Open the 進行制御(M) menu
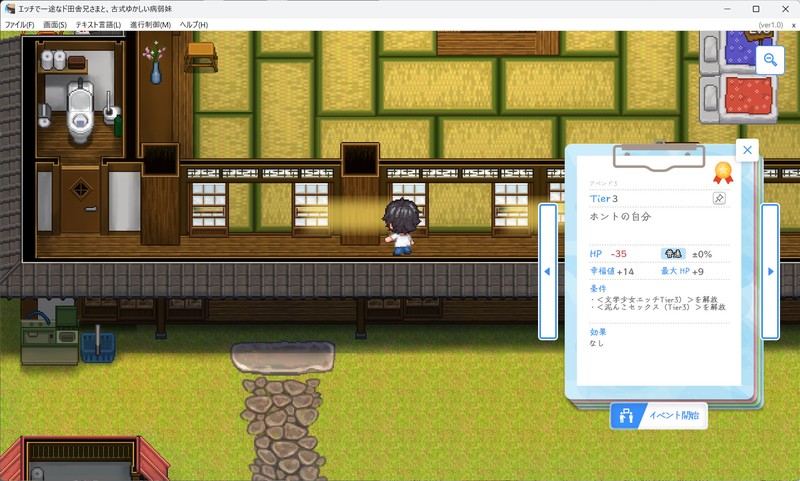The height and width of the screenshot is (481, 800). (x=150, y=24)
